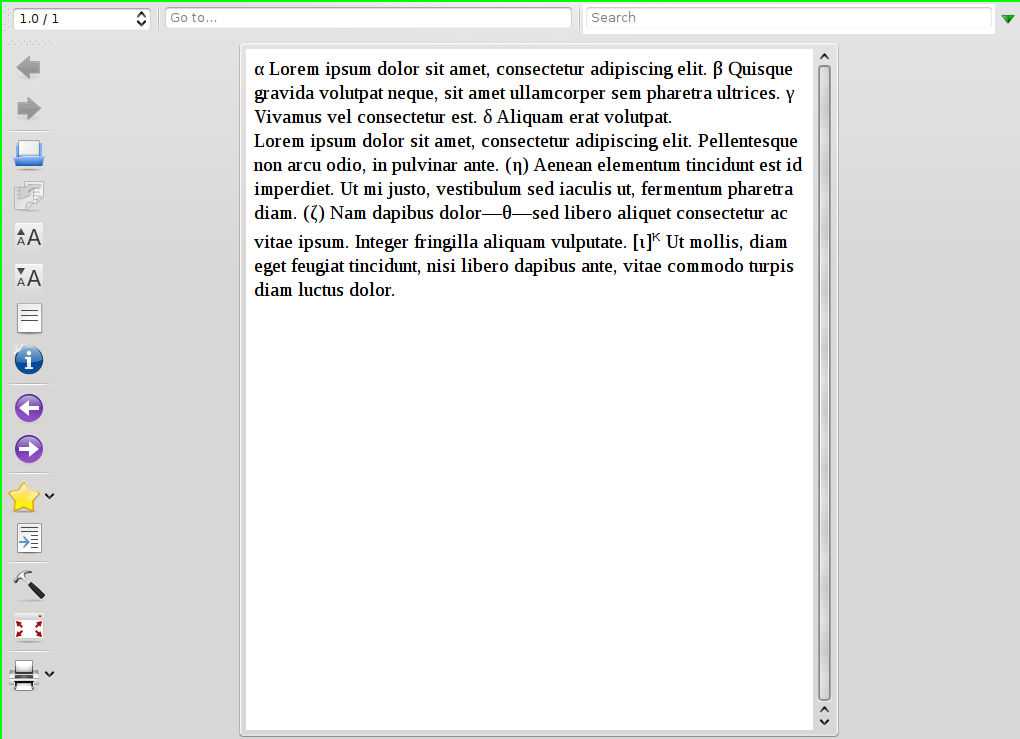Click scrollbar page-up arrow at bottom
Viewport: 1020px width, 739px height.
tap(824, 710)
